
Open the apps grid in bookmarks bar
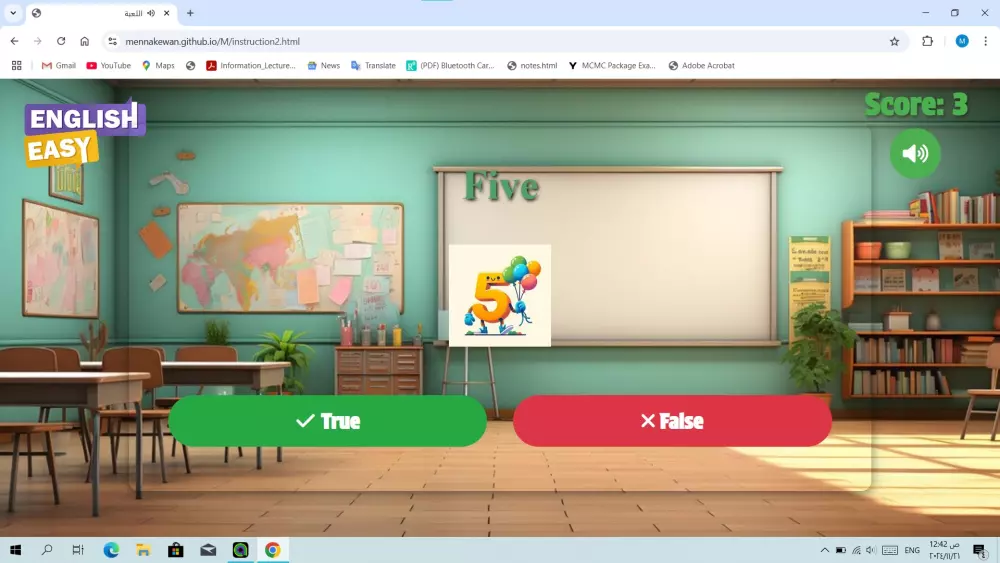[17, 66]
